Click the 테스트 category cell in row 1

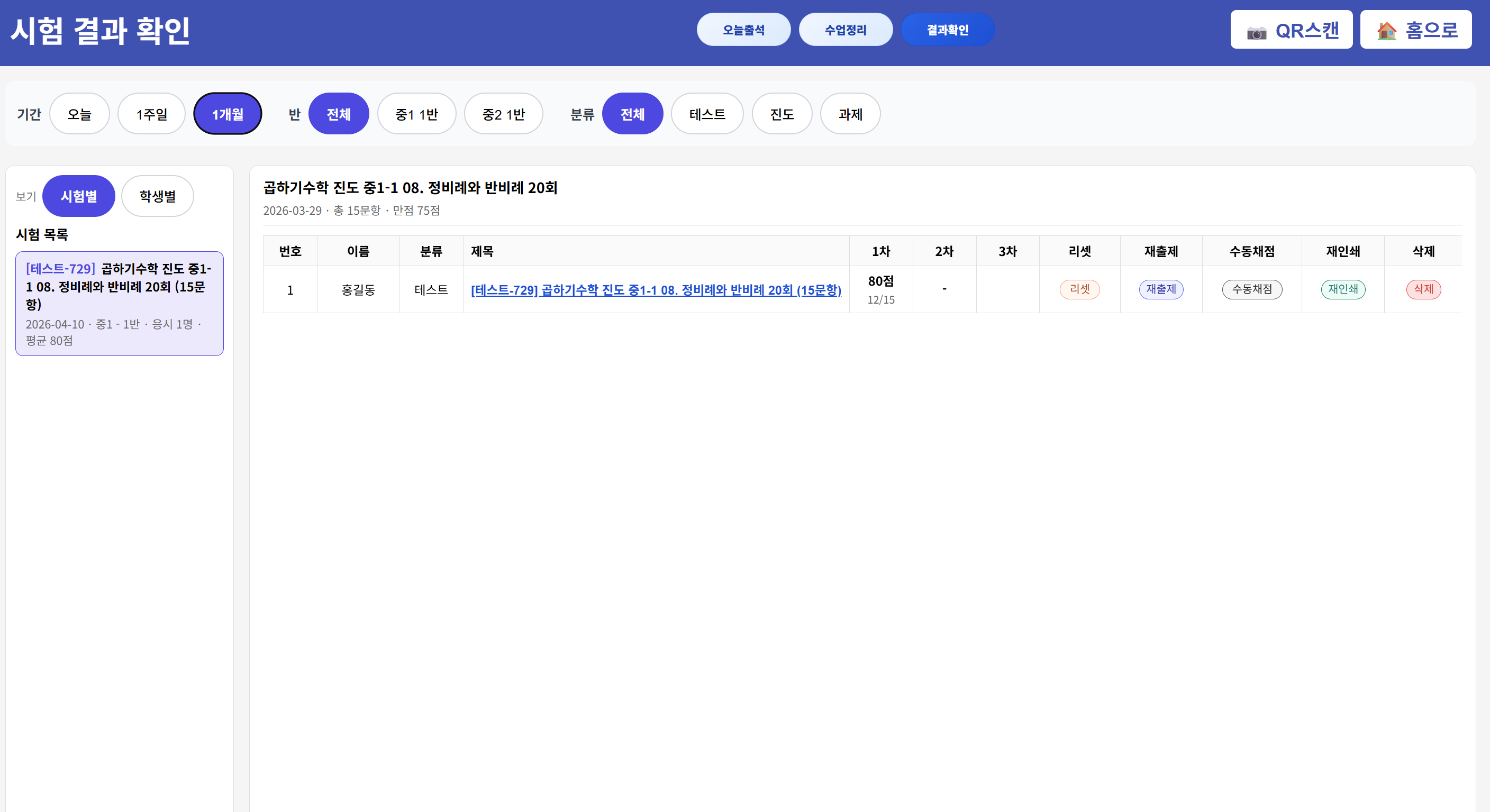coord(431,290)
